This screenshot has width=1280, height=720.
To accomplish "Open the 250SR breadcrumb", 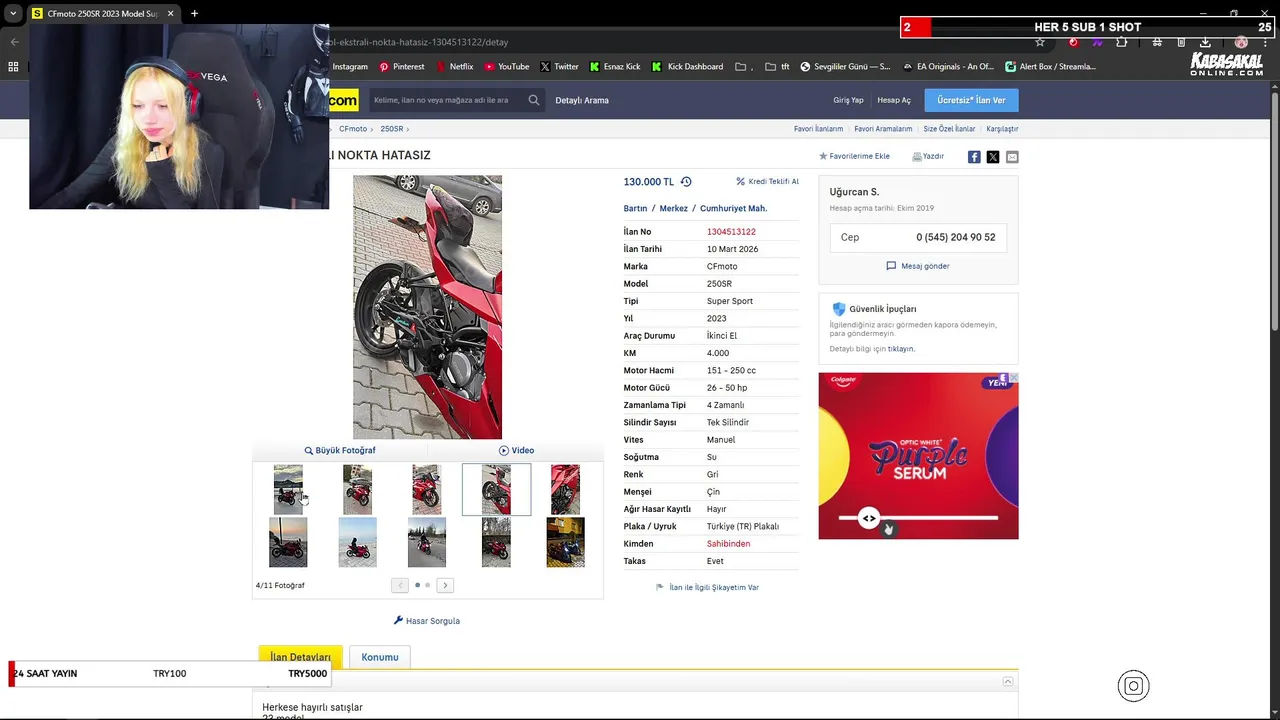I will [391, 129].
